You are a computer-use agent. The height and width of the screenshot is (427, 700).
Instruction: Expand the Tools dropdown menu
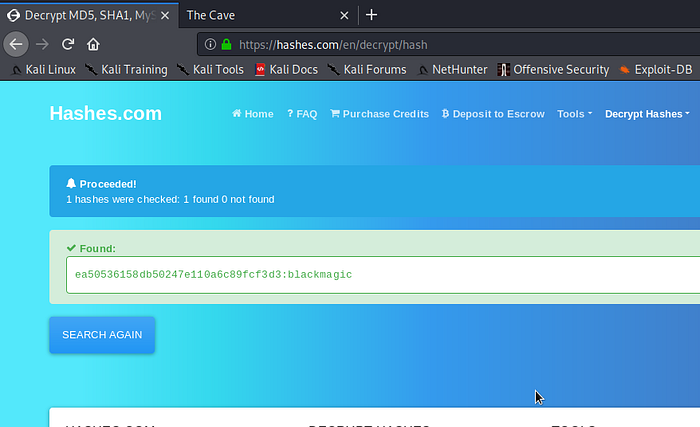[574, 114]
